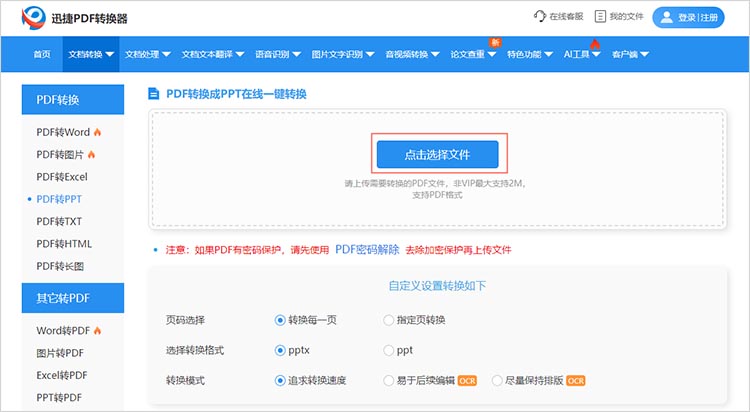The width and height of the screenshot is (750, 412).
Task: Open PDF转长图 in the sidebar
Action: tap(60, 266)
